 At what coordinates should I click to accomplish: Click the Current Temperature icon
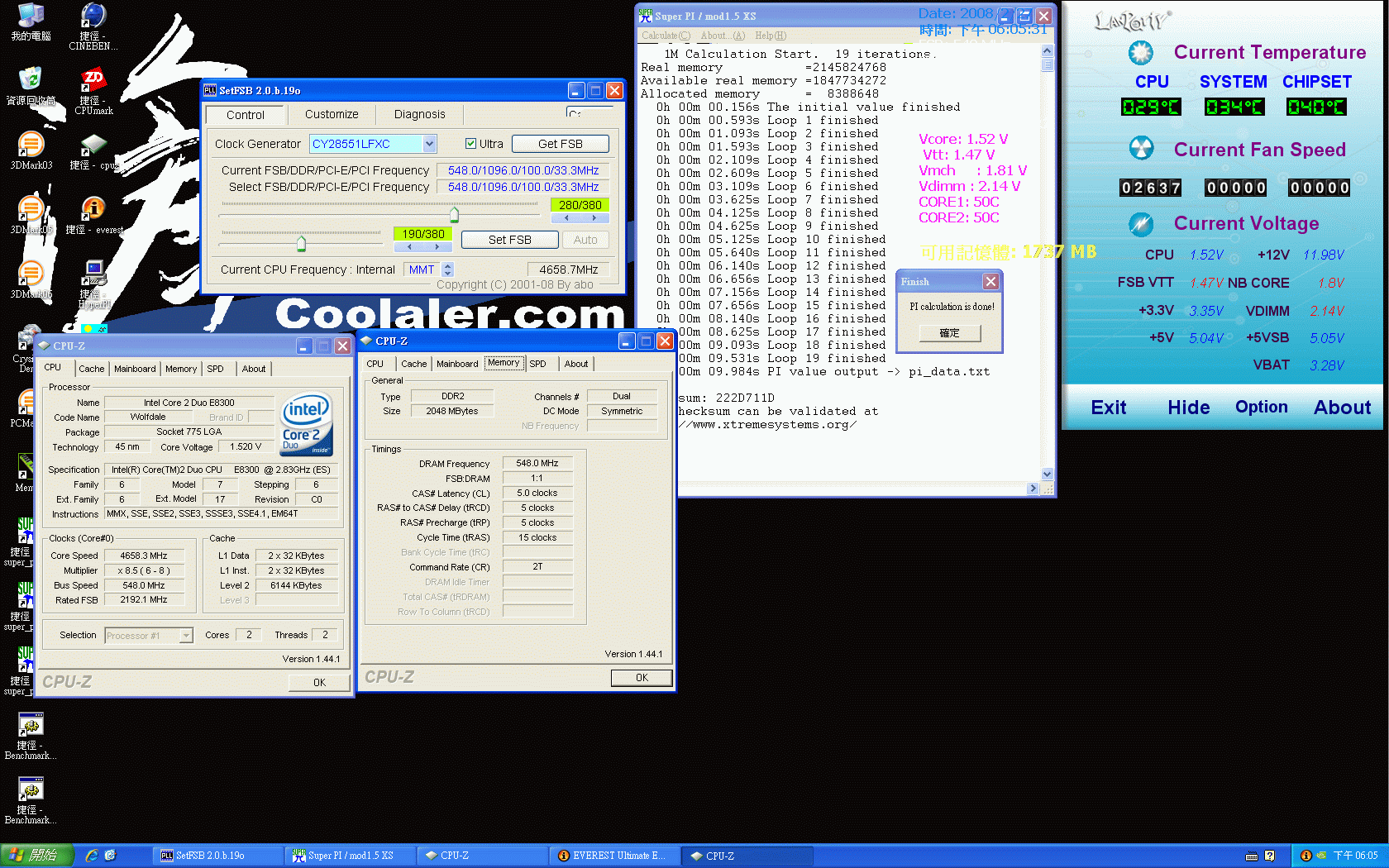point(1141,53)
